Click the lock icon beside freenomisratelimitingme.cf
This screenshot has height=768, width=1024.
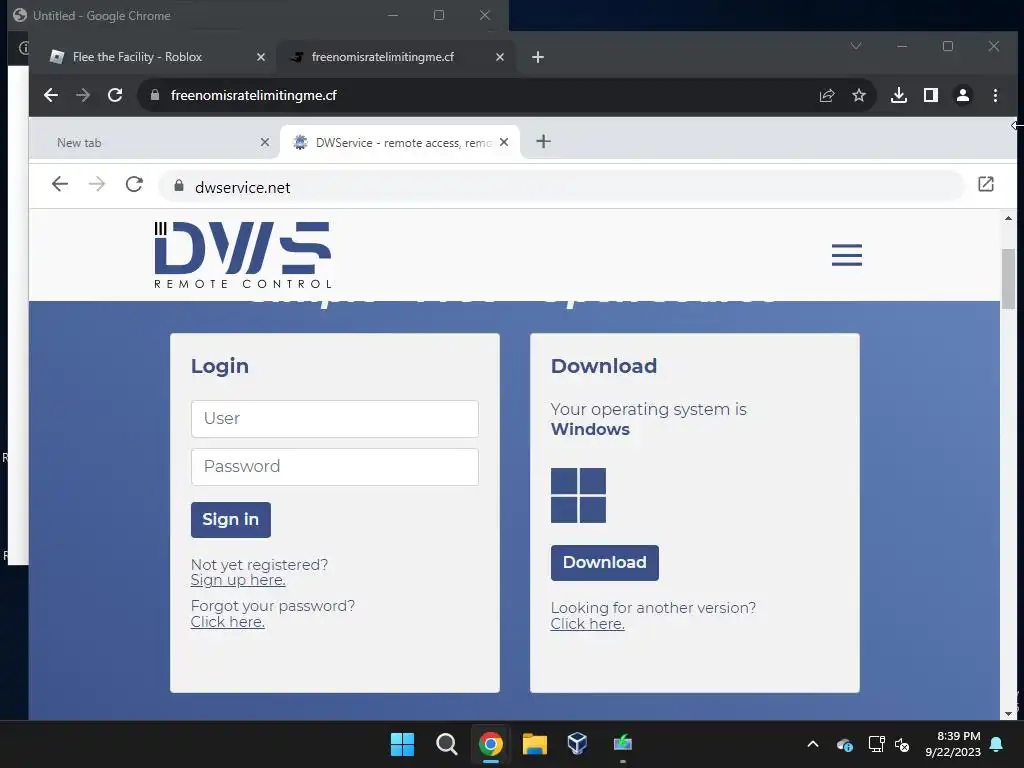pyautogui.click(x=155, y=95)
